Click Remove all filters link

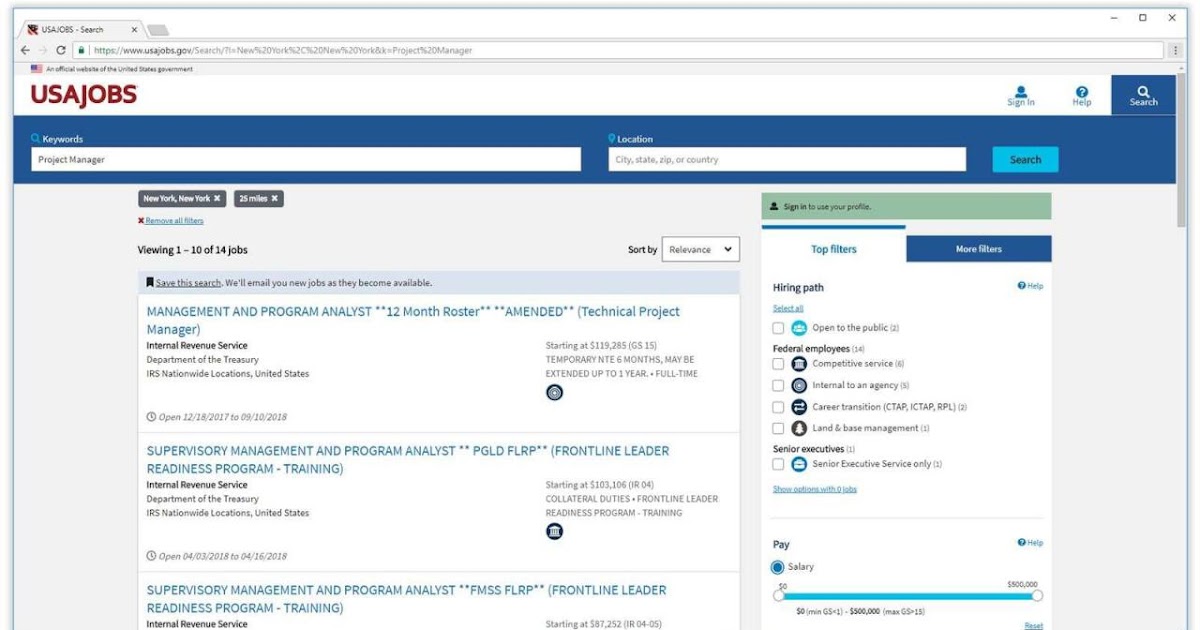coord(174,220)
